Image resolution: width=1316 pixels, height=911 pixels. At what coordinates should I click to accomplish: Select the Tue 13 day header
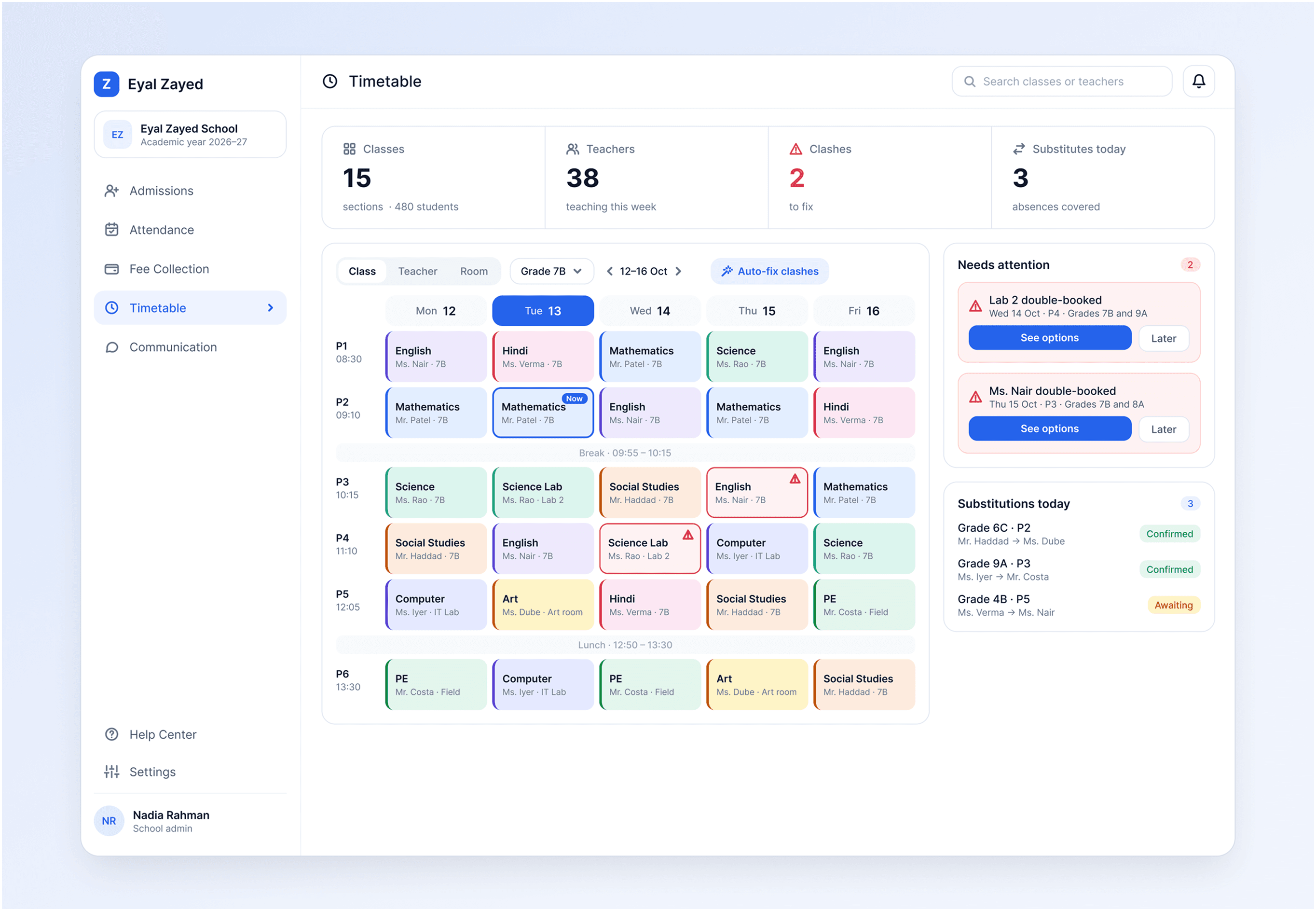tap(543, 311)
